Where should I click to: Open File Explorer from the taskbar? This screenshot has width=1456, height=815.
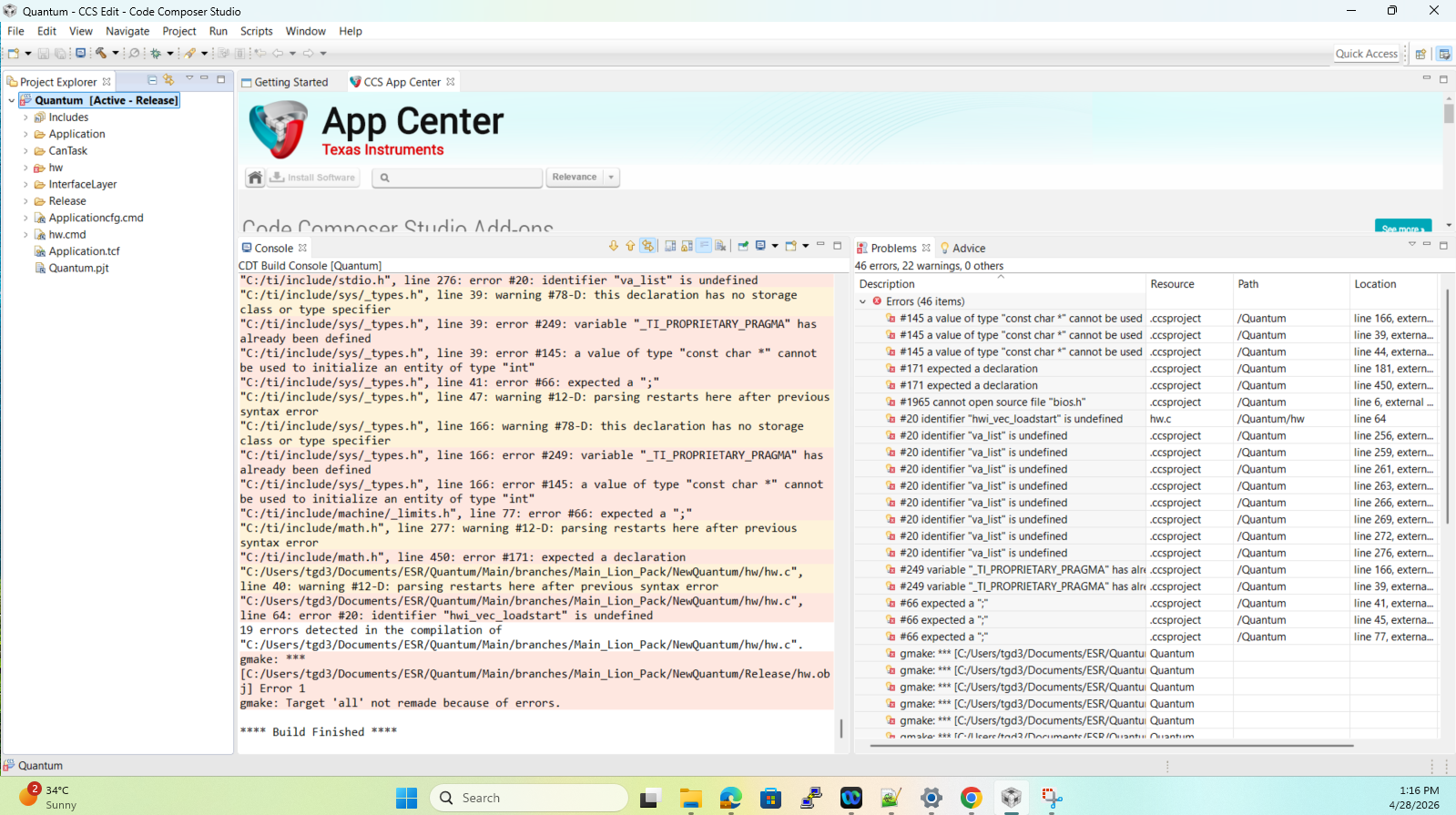tap(690, 798)
